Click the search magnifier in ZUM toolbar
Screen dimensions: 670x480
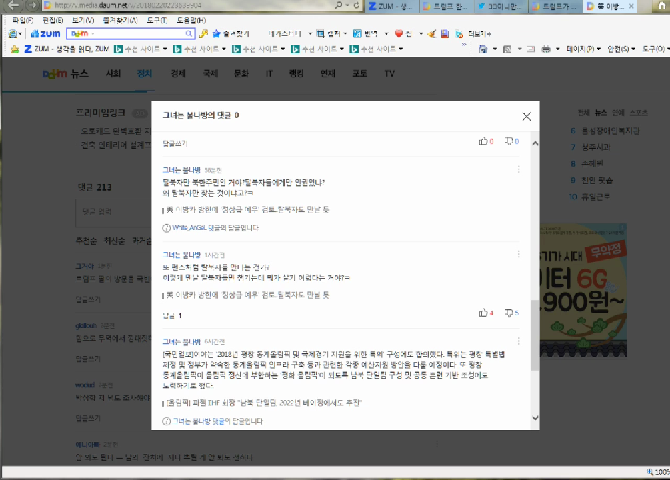[x=188, y=33]
